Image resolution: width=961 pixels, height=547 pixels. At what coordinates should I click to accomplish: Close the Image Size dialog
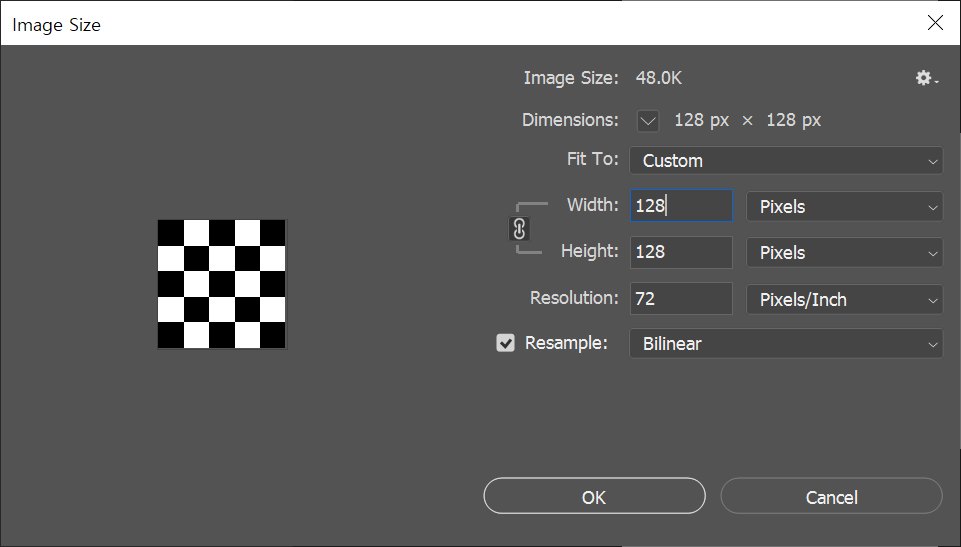[x=935, y=23]
